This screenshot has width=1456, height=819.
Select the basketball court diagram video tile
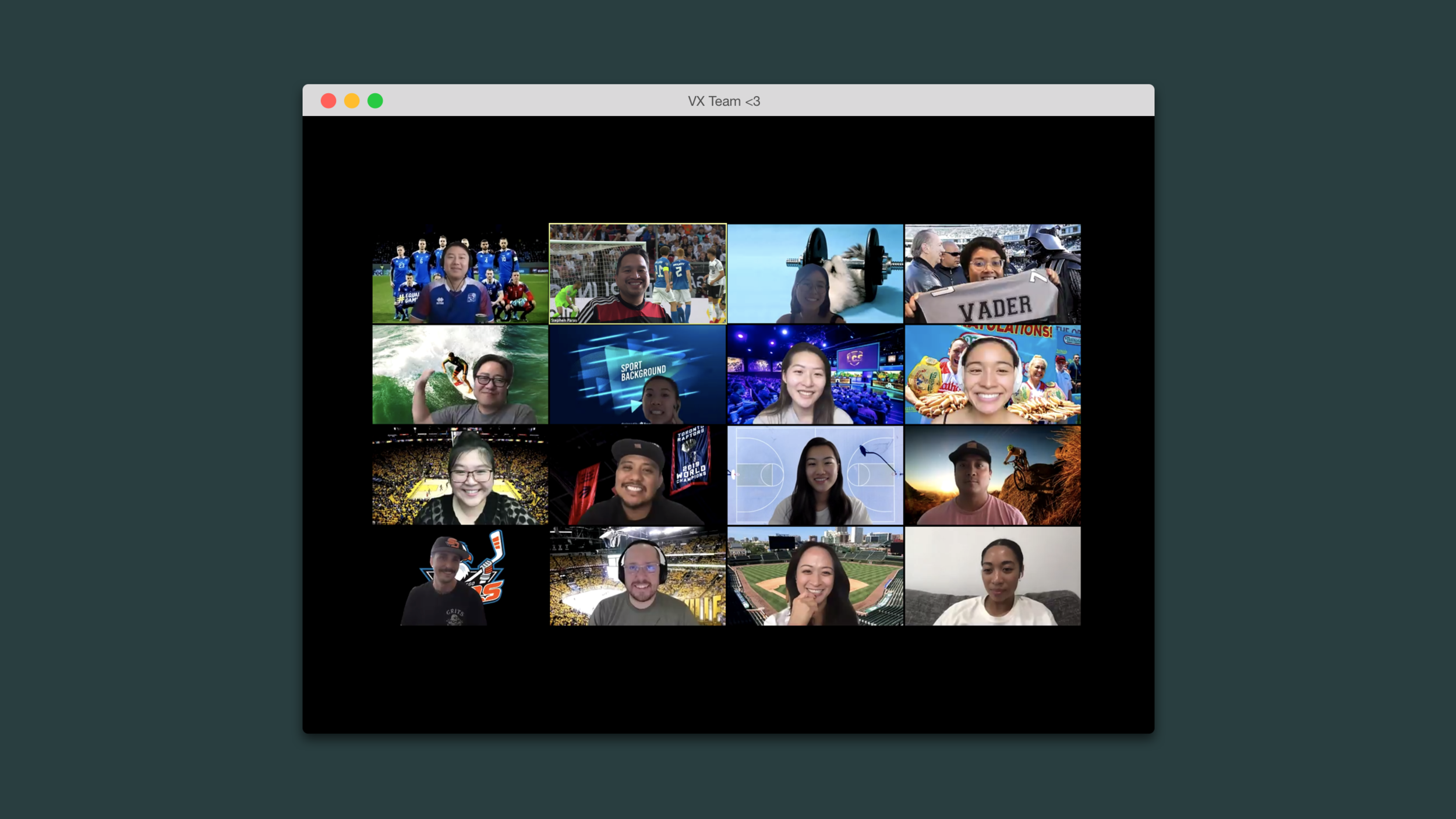click(815, 475)
